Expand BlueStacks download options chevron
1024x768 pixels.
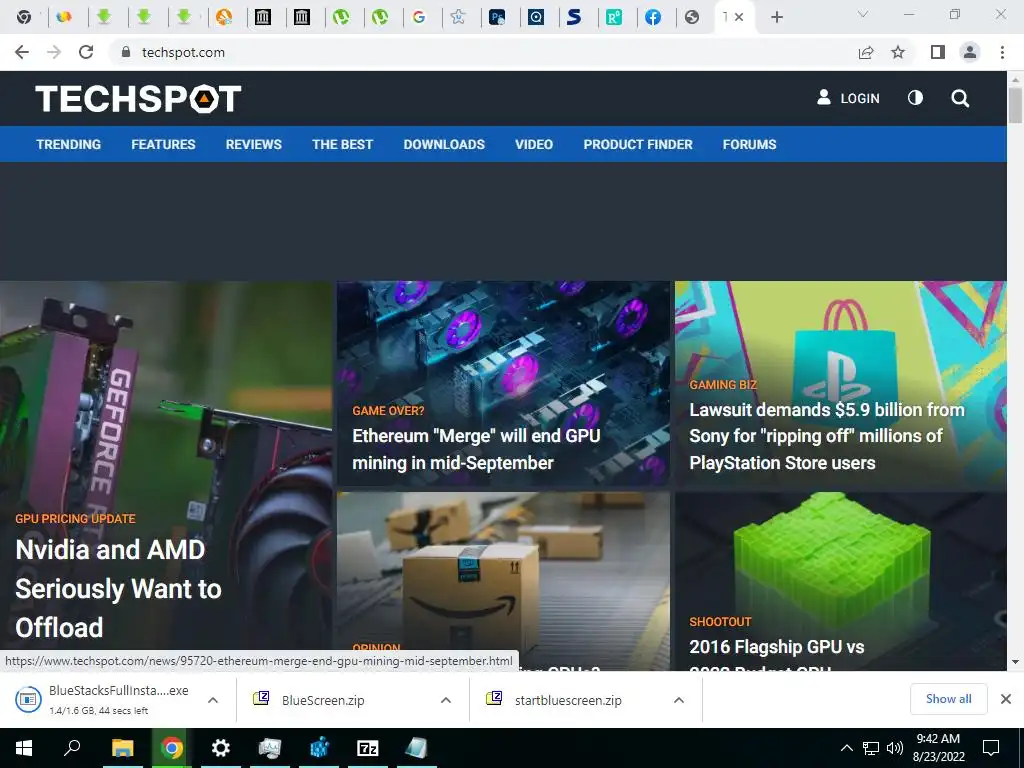(212, 700)
